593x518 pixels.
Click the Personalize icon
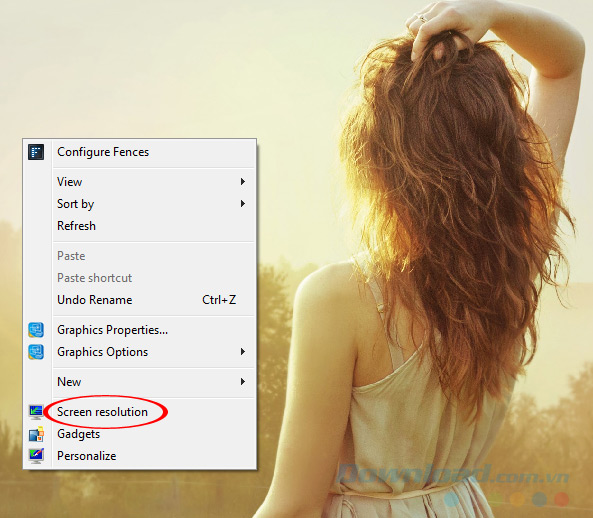pyautogui.click(x=36, y=456)
